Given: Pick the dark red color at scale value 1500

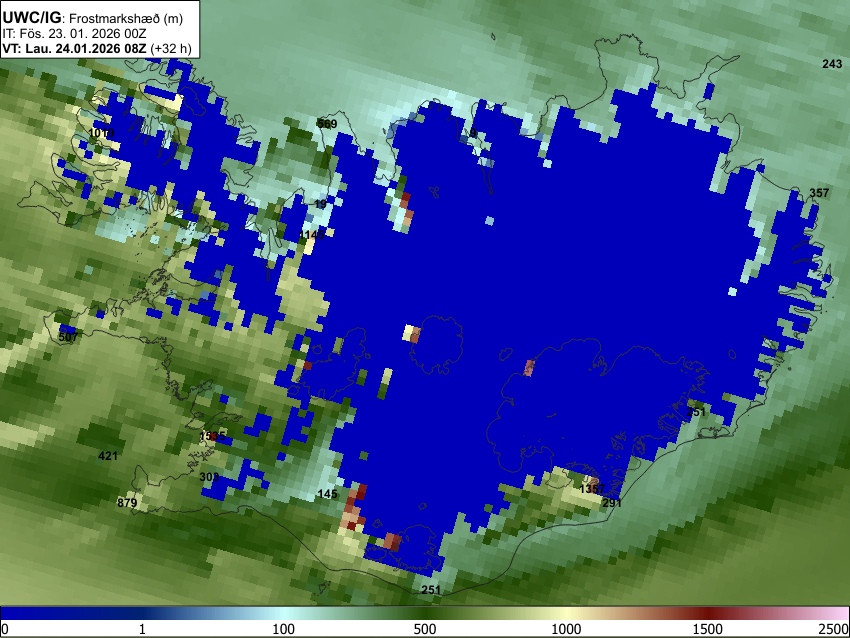Looking at the screenshot, I should click(708, 613).
